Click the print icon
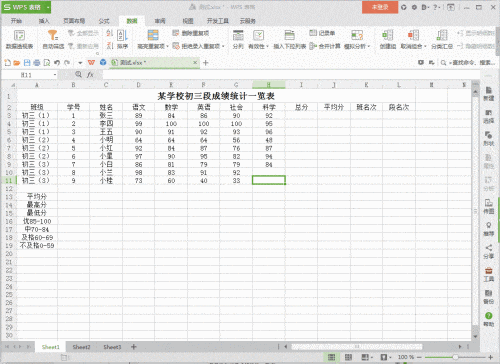 pyautogui.click(x=37, y=63)
